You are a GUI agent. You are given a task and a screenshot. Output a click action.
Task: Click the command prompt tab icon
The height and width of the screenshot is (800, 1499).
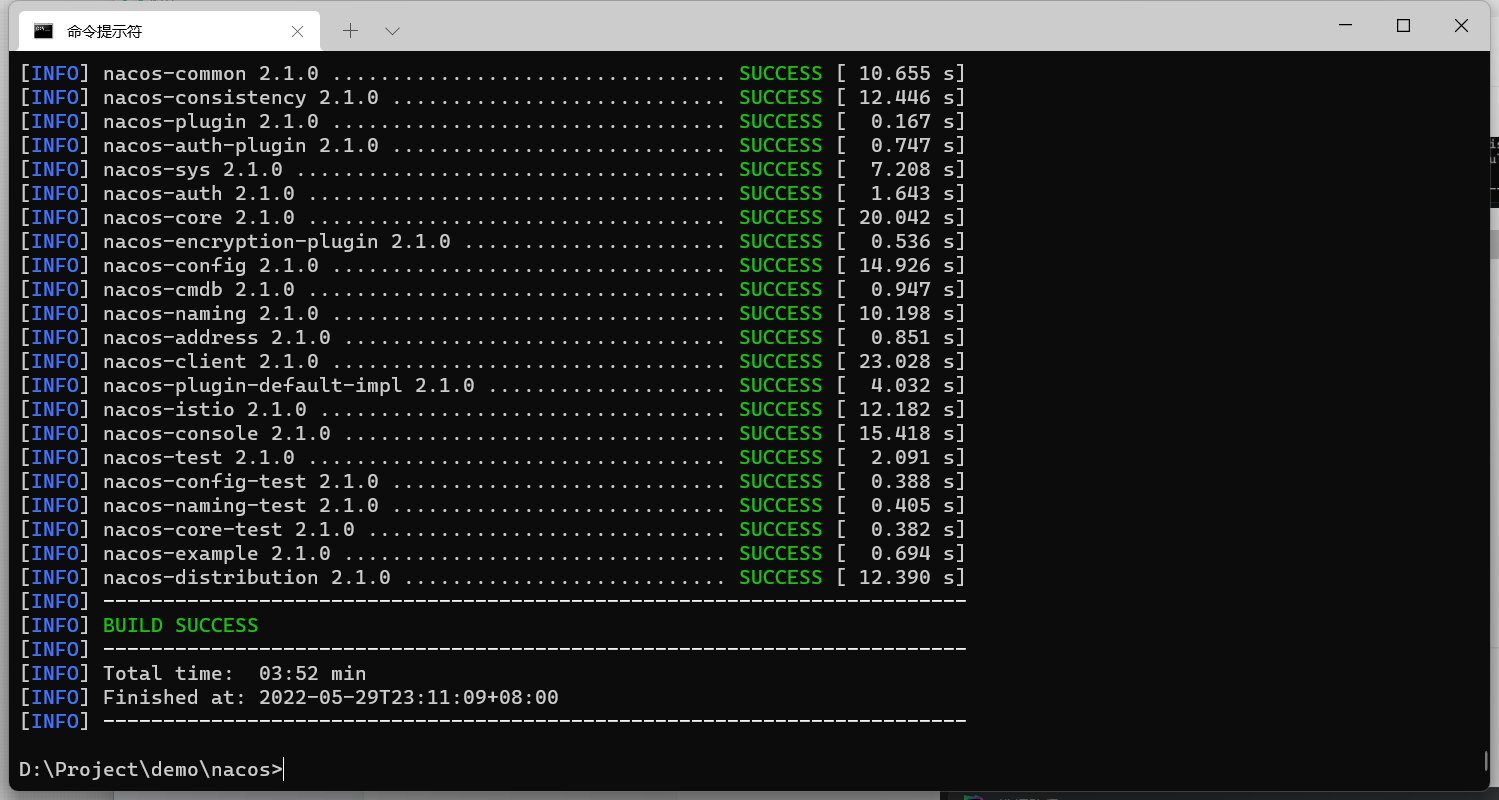click(43, 31)
